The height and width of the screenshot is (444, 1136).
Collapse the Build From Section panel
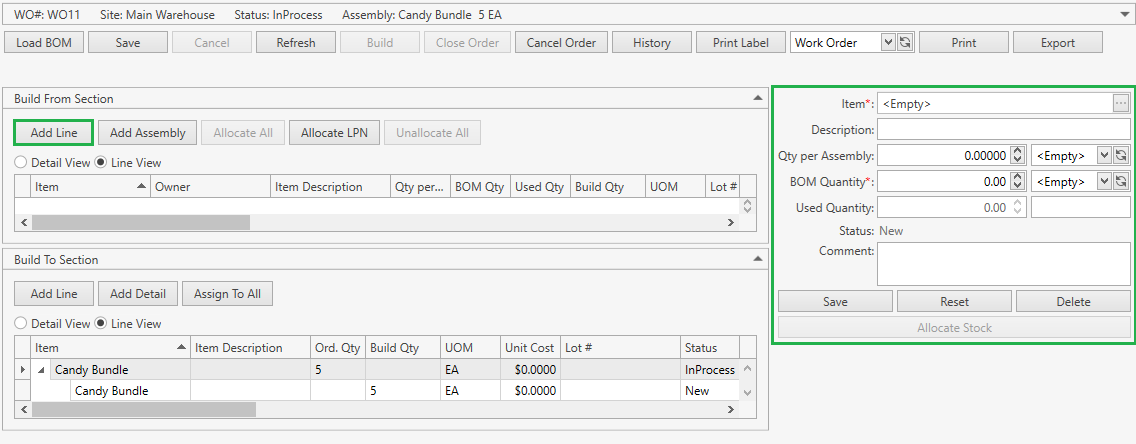click(757, 98)
